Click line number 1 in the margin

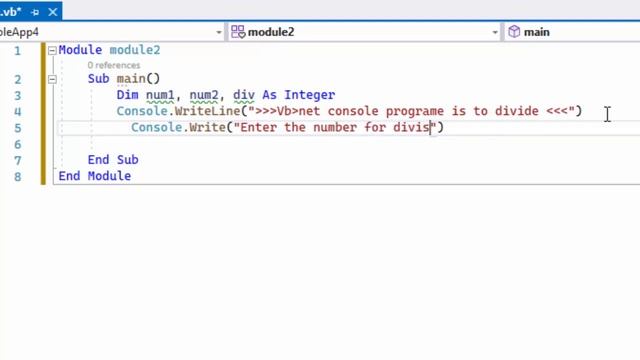(17, 51)
